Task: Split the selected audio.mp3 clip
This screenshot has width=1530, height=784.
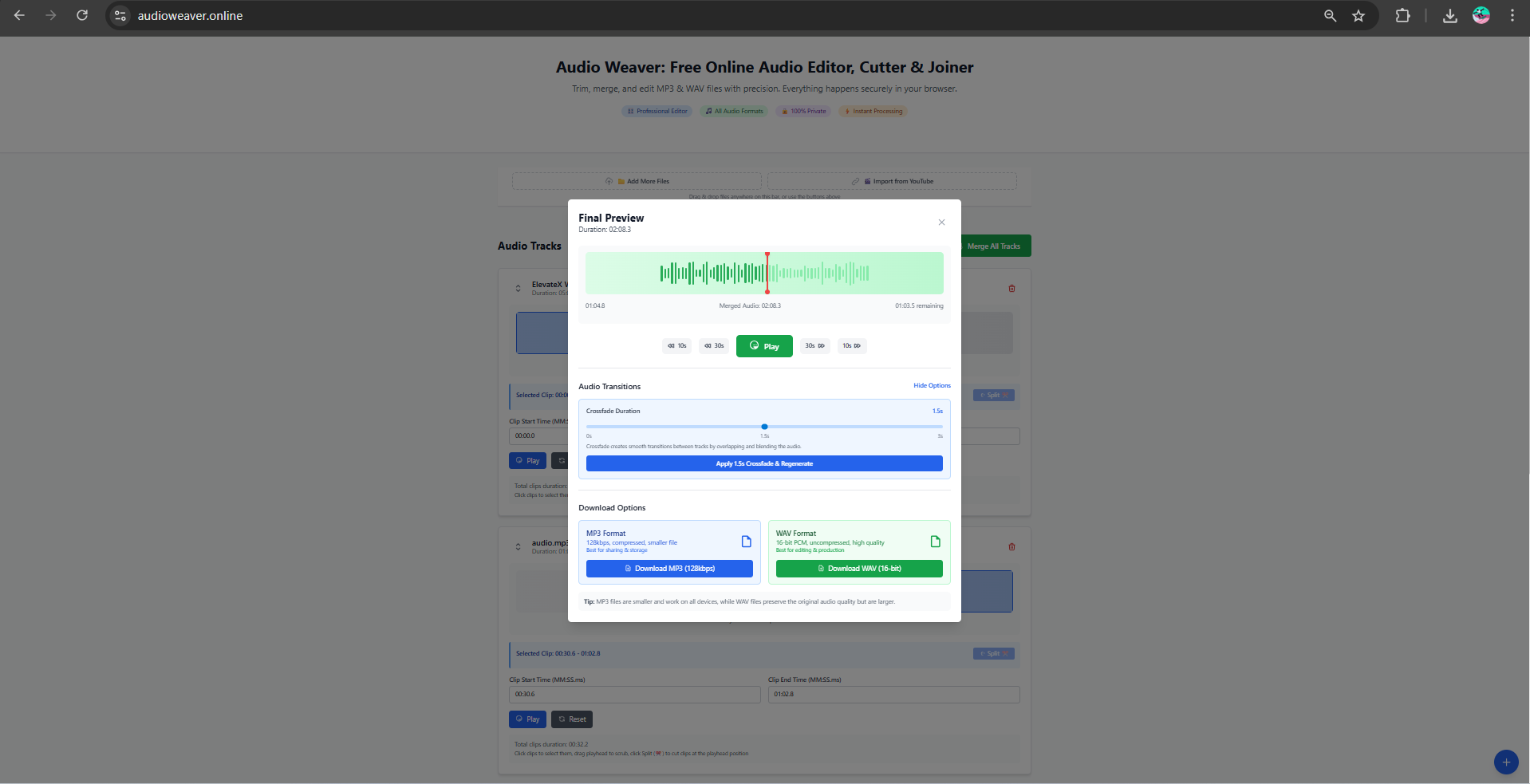Action: point(992,653)
